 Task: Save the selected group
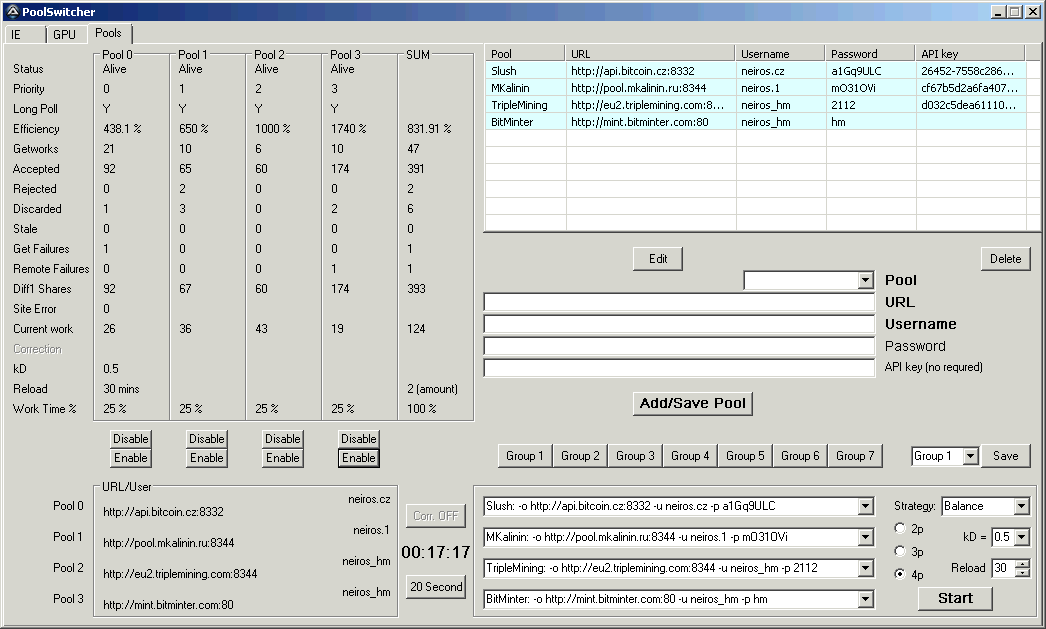tap(1005, 456)
